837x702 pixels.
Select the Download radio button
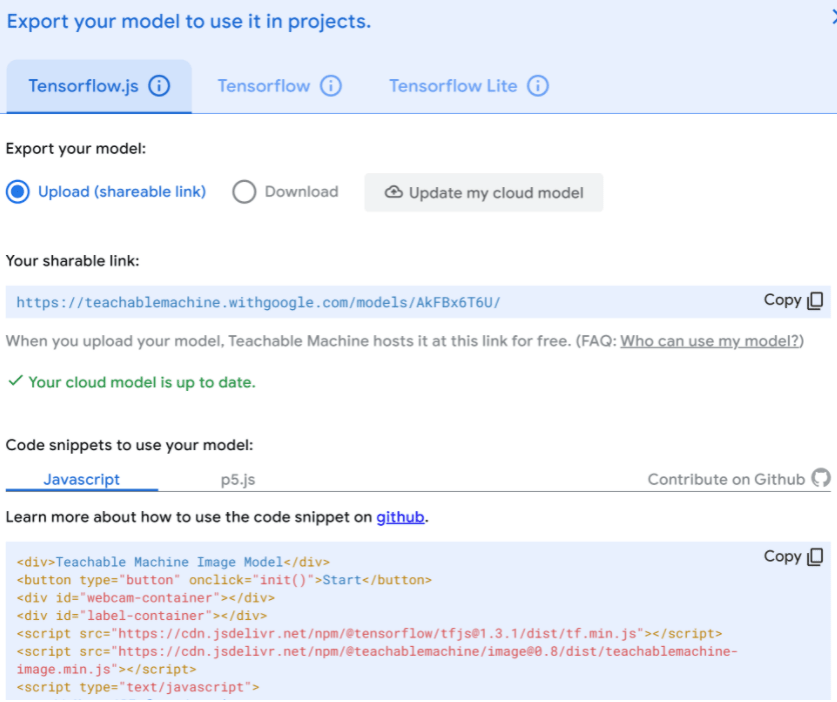[x=244, y=192]
